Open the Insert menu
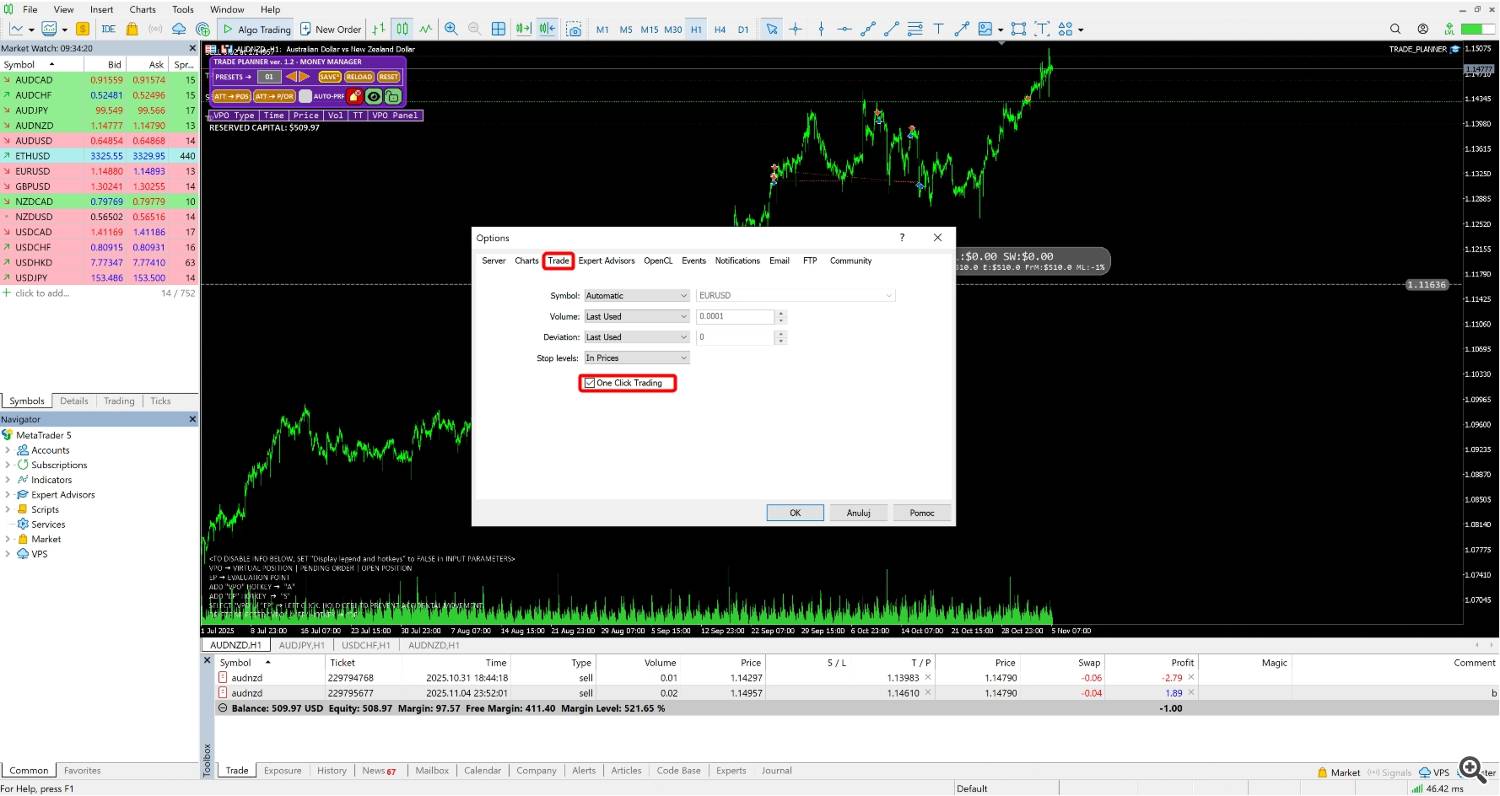The height and width of the screenshot is (796, 1500). coord(101,9)
